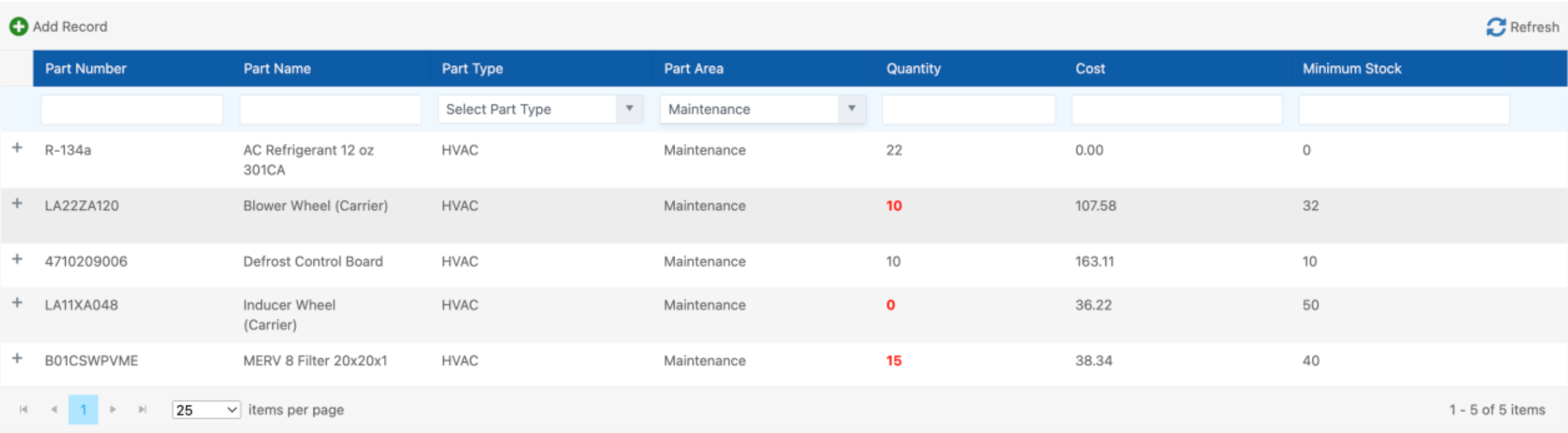The image size is (1568, 433).
Task: Sort by Part Area column header
Action: [x=693, y=68]
